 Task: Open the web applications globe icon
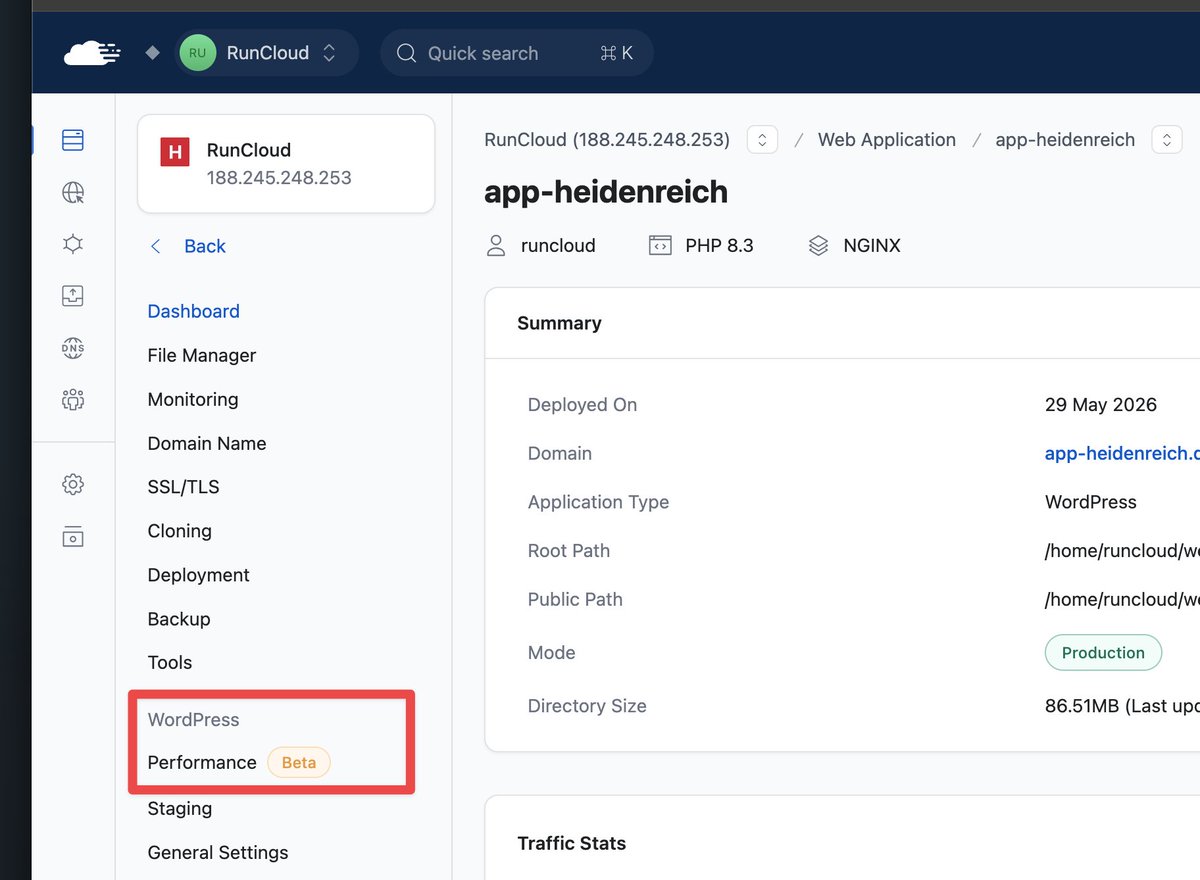click(73, 192)
